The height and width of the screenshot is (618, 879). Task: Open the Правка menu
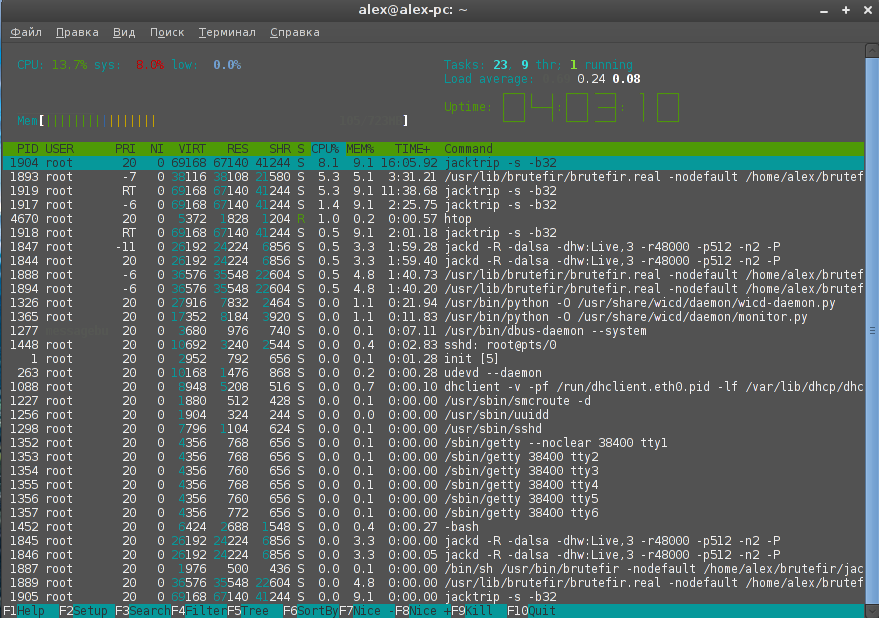[77, 32]
